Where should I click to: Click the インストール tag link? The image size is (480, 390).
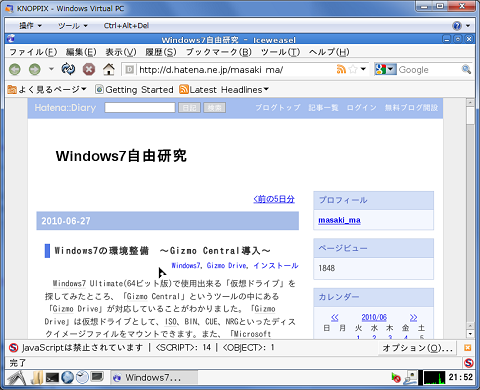275,266
